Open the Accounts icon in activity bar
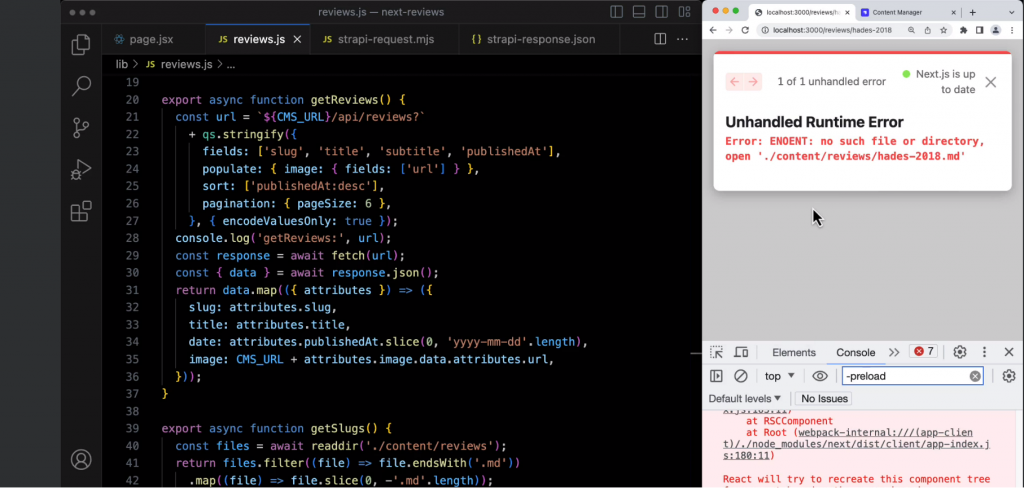Viewport: 1024px width, 488px height. click(x=81, y=459)
